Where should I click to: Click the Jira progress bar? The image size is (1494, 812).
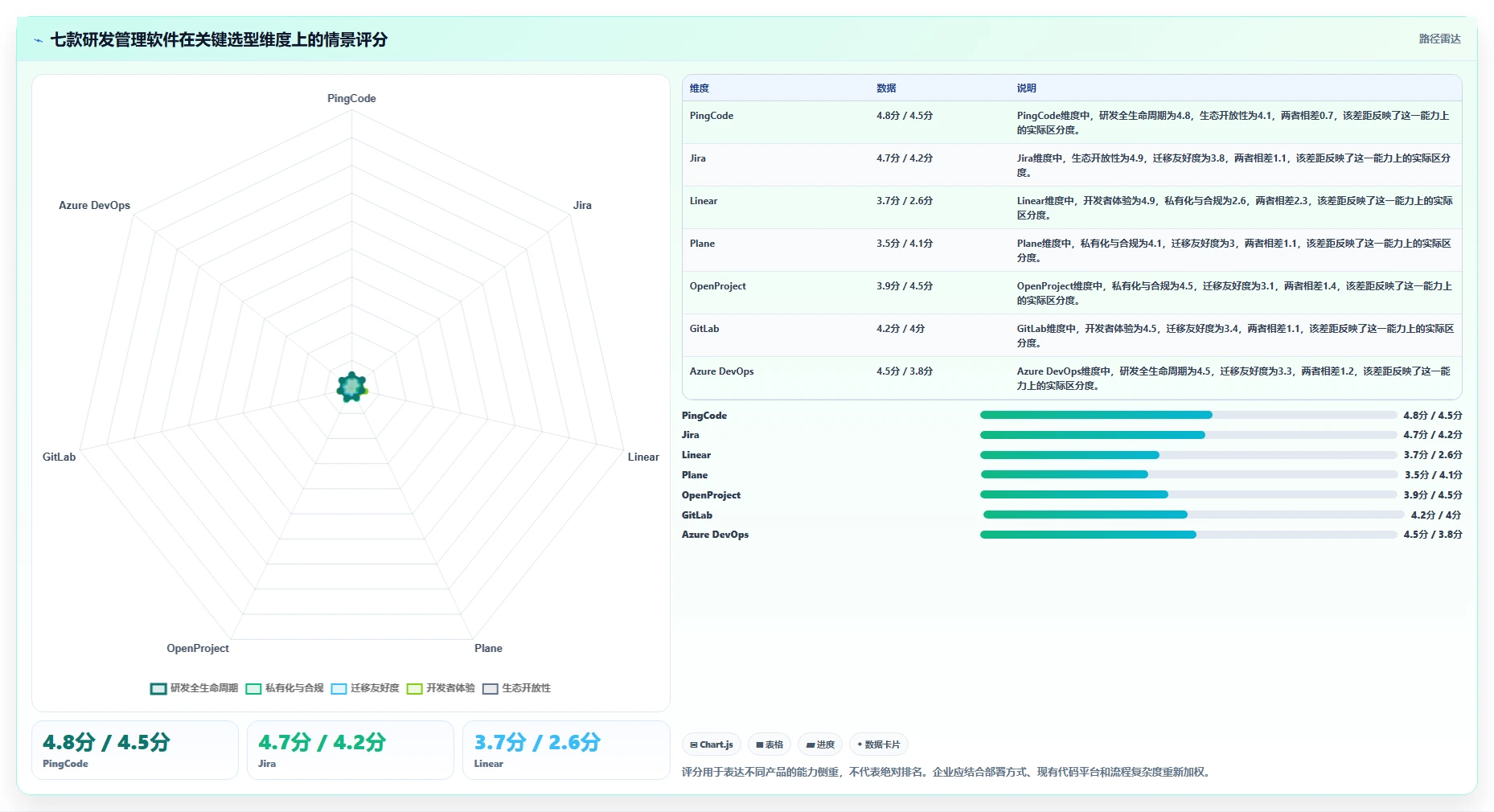pos(1188,435)
